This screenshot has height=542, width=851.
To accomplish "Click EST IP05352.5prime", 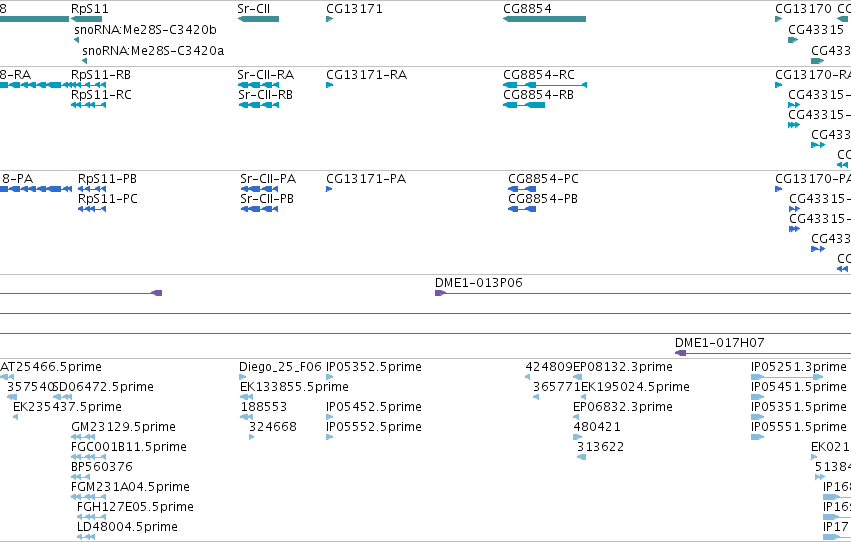I will [374, 367].
